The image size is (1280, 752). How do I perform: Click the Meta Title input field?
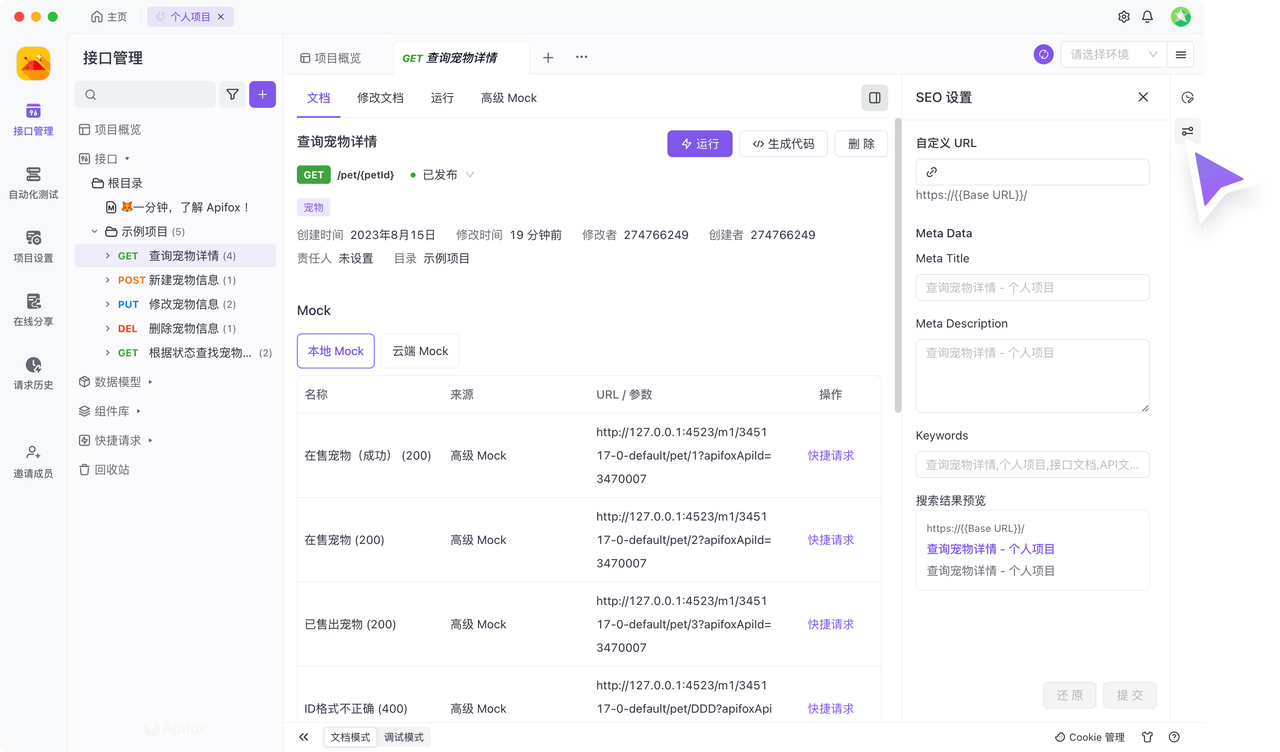[1032, 287]
